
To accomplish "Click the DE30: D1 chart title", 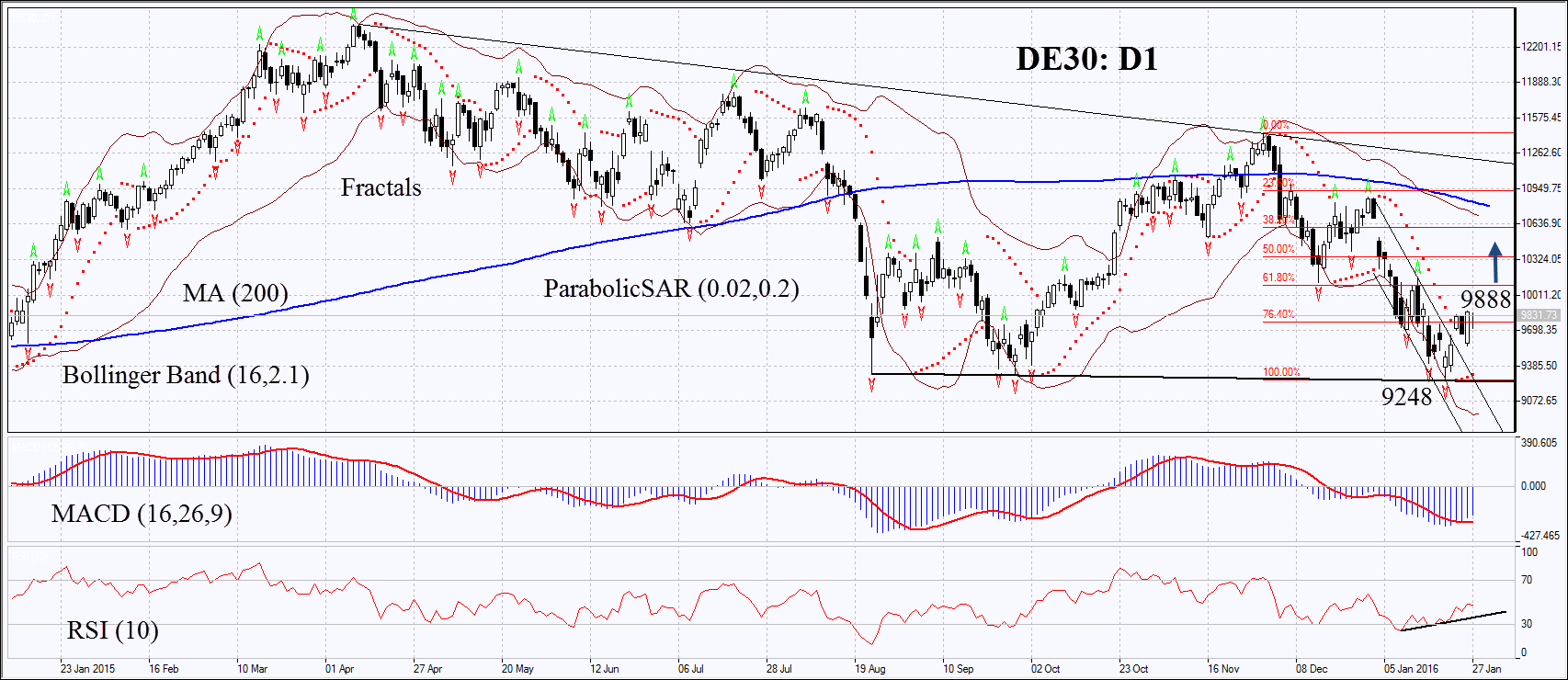I will point(1086,60).
